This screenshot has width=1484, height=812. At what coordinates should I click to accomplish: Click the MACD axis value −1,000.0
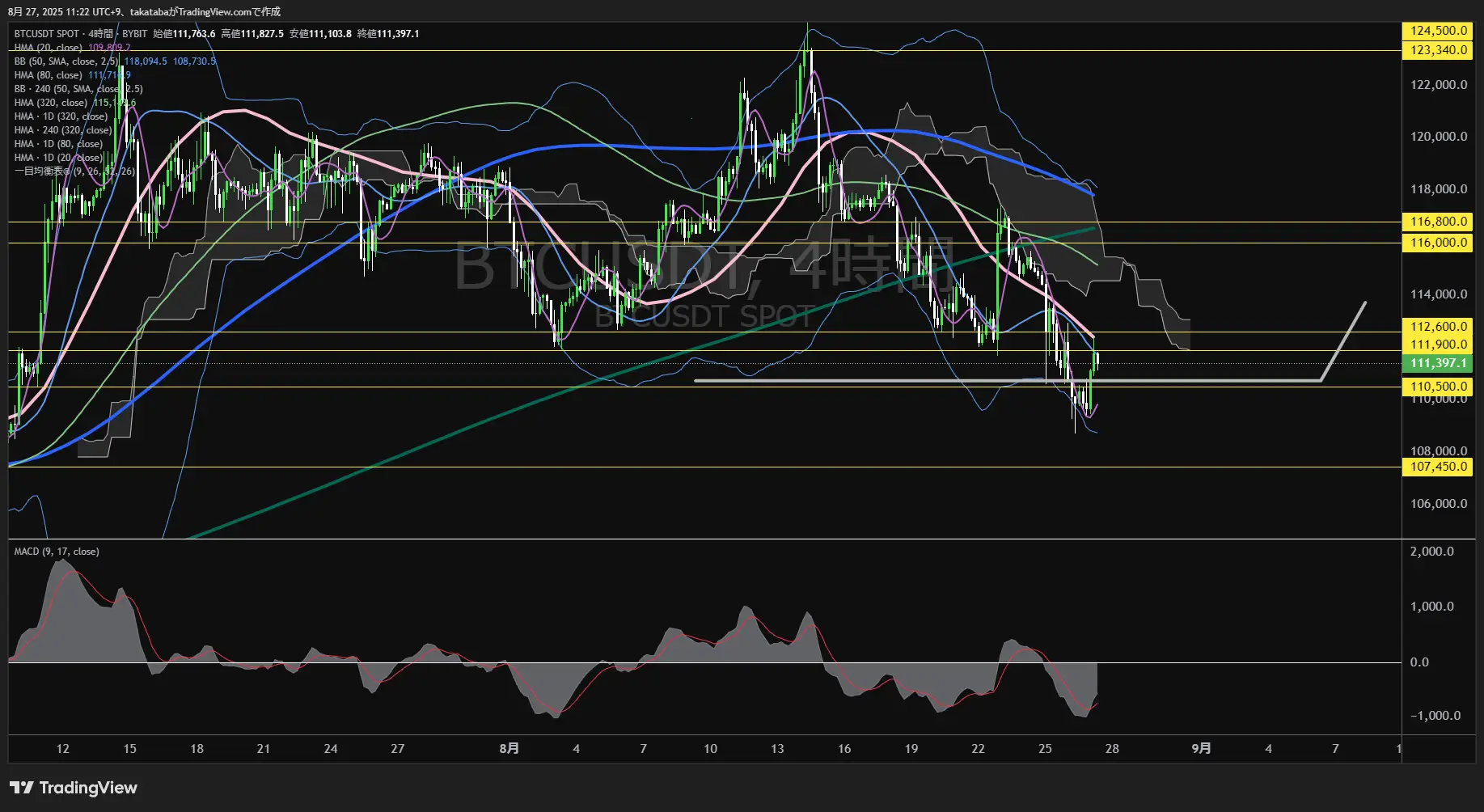(x=1435, y=716)
